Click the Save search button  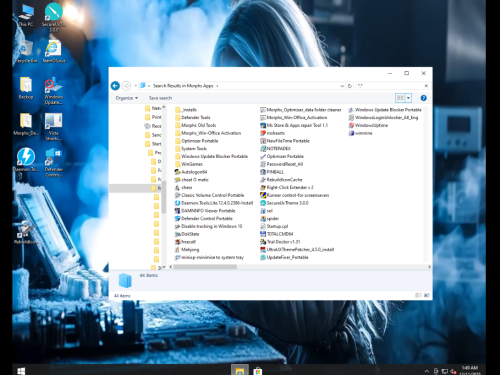point(160,98)
